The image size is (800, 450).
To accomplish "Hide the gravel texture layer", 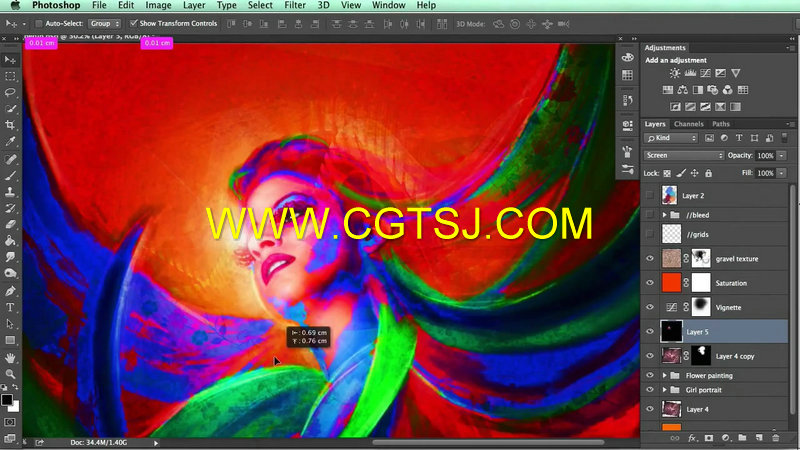I will pyautogui.click(x=649, y=259).
